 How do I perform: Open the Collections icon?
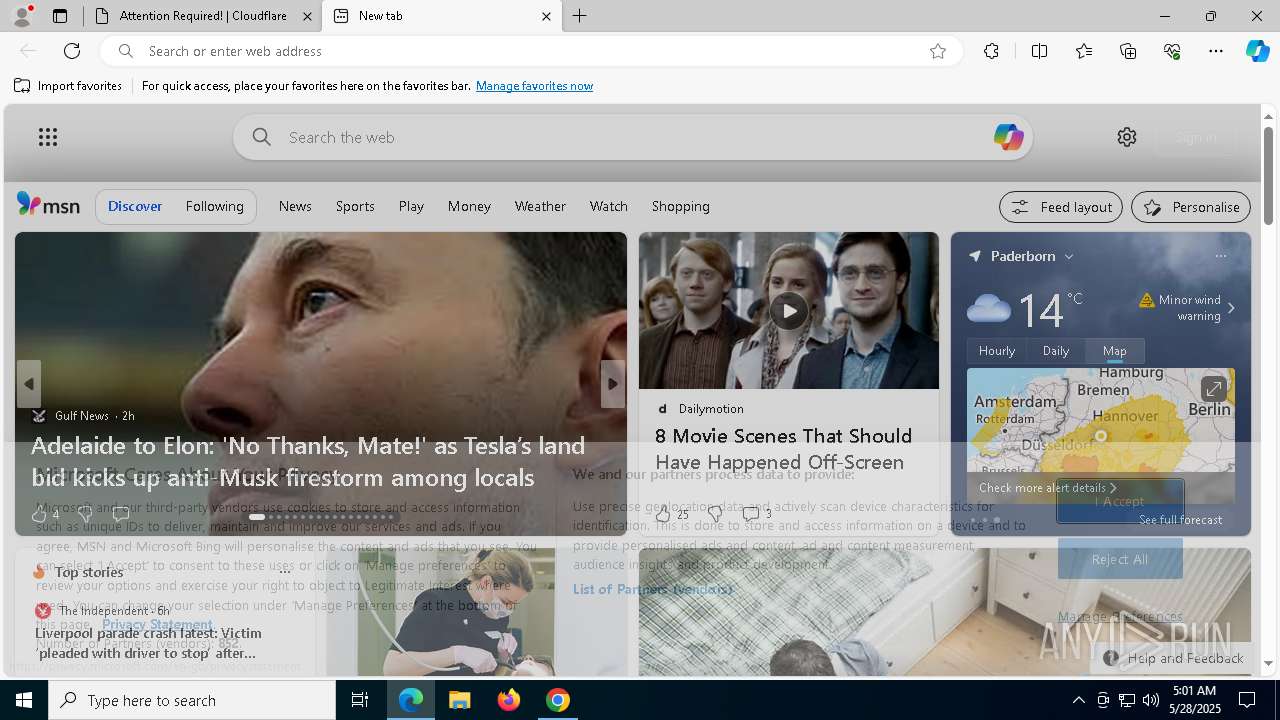click(x=1128, y=51)
